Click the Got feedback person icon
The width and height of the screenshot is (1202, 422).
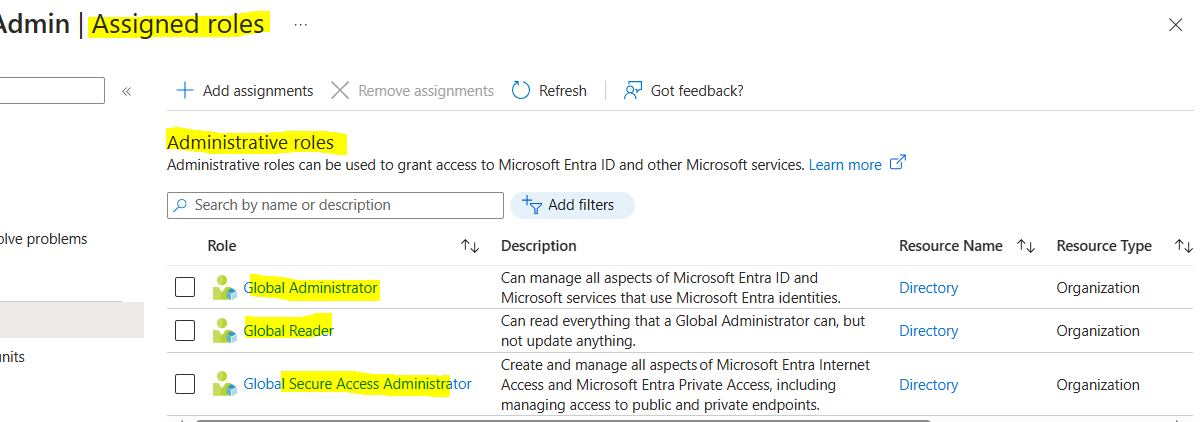[x=632, y=90]
